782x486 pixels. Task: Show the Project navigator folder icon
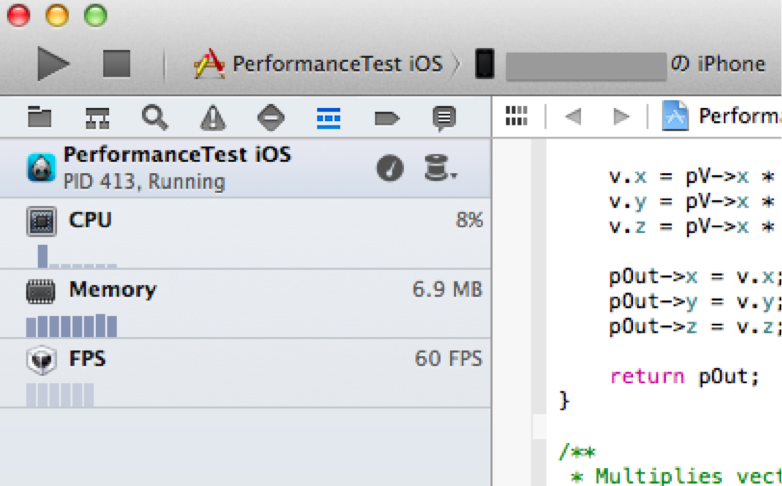(x=39, y=117)
